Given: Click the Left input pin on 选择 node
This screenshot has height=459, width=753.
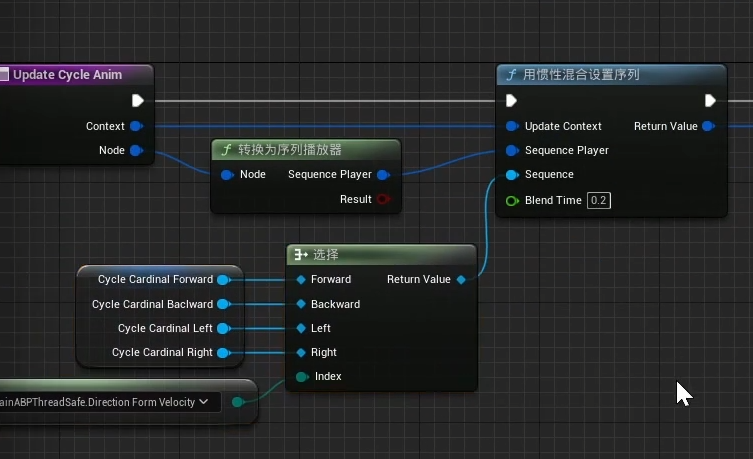Looking at the screenshot, I should coord(301,328).
